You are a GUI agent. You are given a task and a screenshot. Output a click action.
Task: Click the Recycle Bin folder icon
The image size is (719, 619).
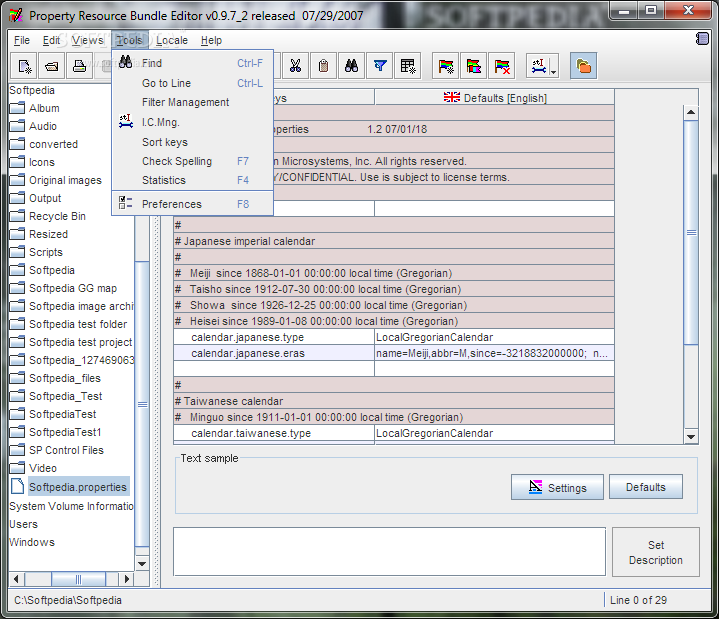17,216
